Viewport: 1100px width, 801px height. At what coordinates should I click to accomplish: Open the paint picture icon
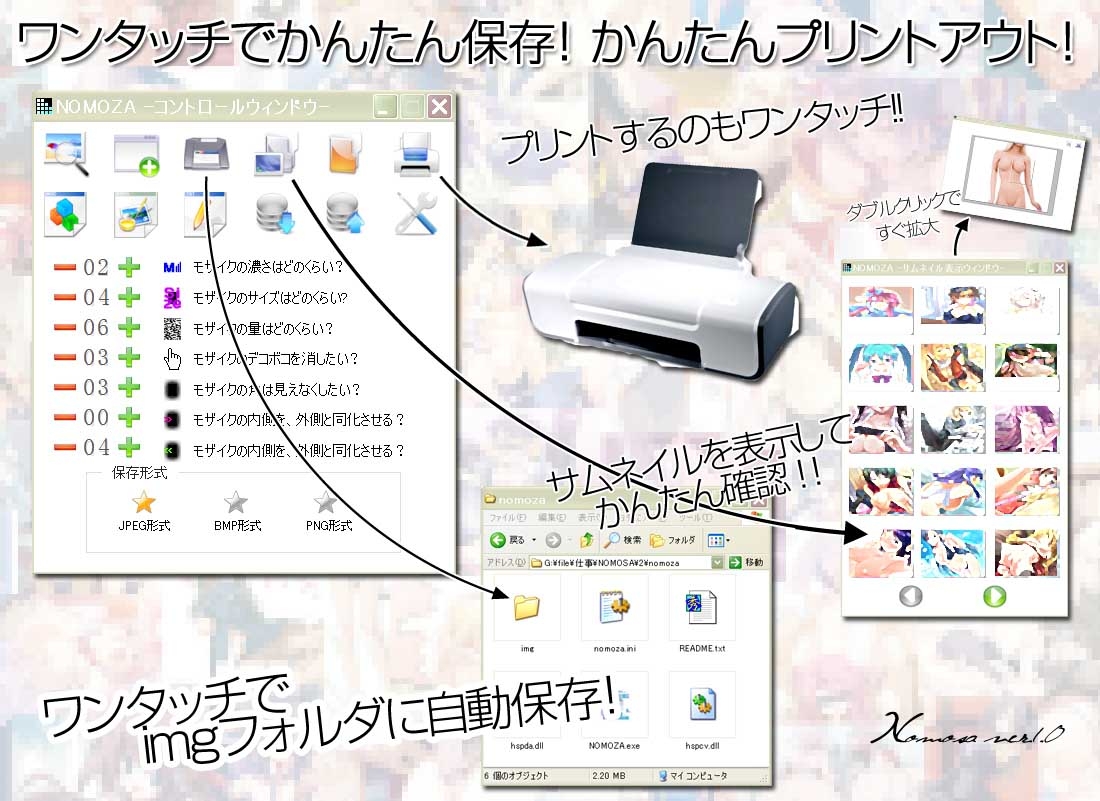click(x=136, y=213)
